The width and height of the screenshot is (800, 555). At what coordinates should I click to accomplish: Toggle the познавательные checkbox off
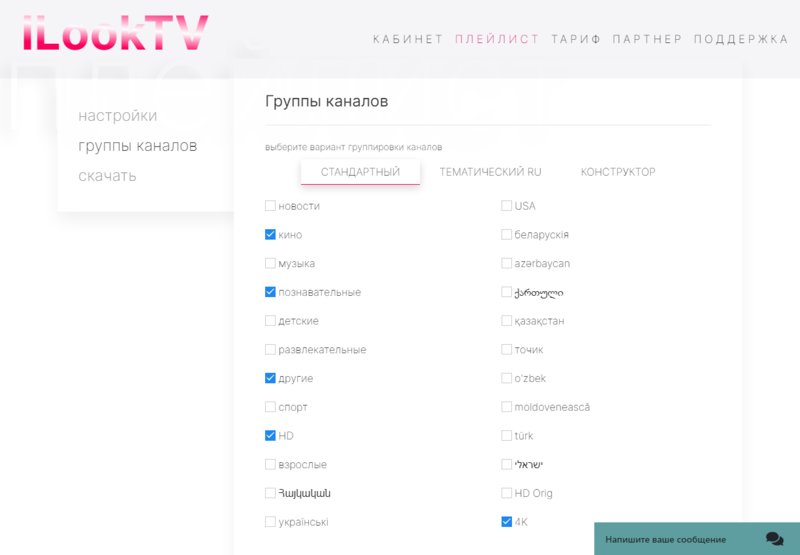270,292
